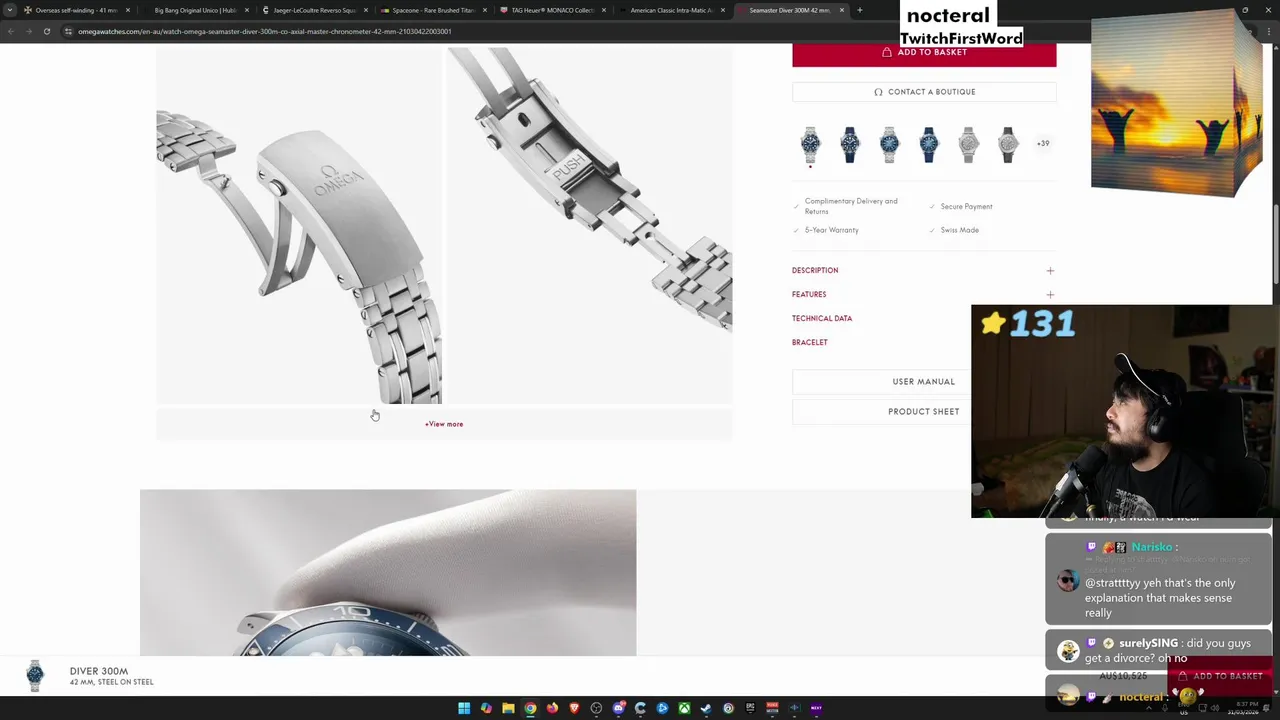The image size is (1280, 720).
Task: Select the third watch variant thumbnail
Action: coord(889,144)
